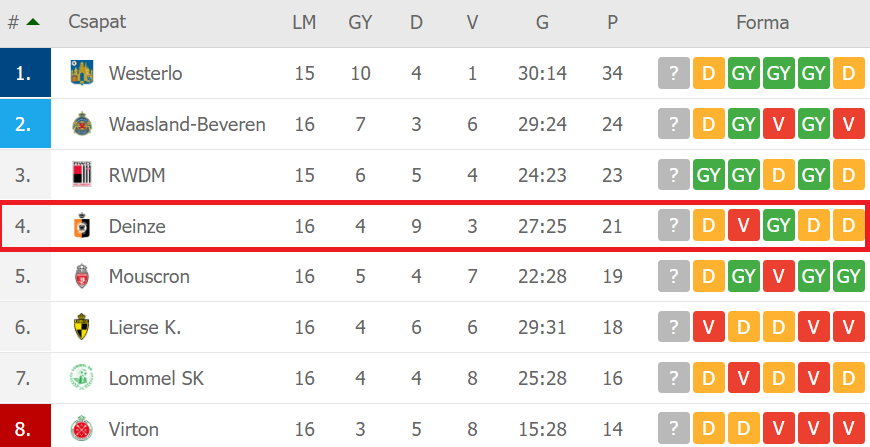Click the dark blue rank 1. position badge
The width and height of the screenshot is (870, 447).
26,73
